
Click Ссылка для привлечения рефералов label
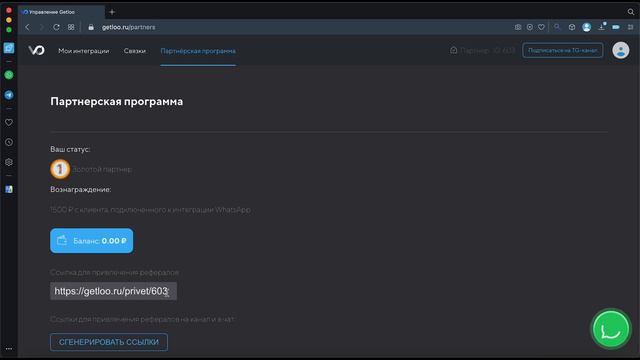114,272
